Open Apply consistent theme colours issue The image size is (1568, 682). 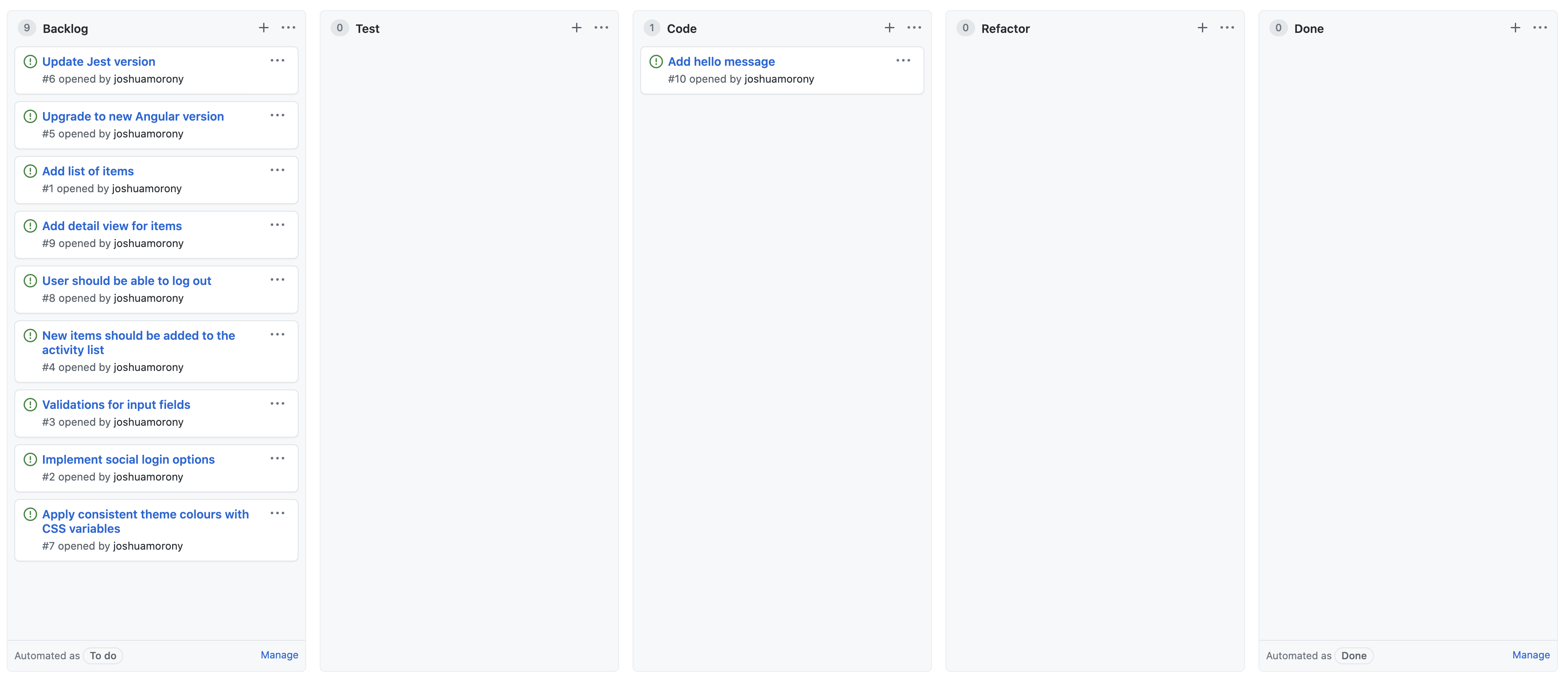[x=145, y=521]
